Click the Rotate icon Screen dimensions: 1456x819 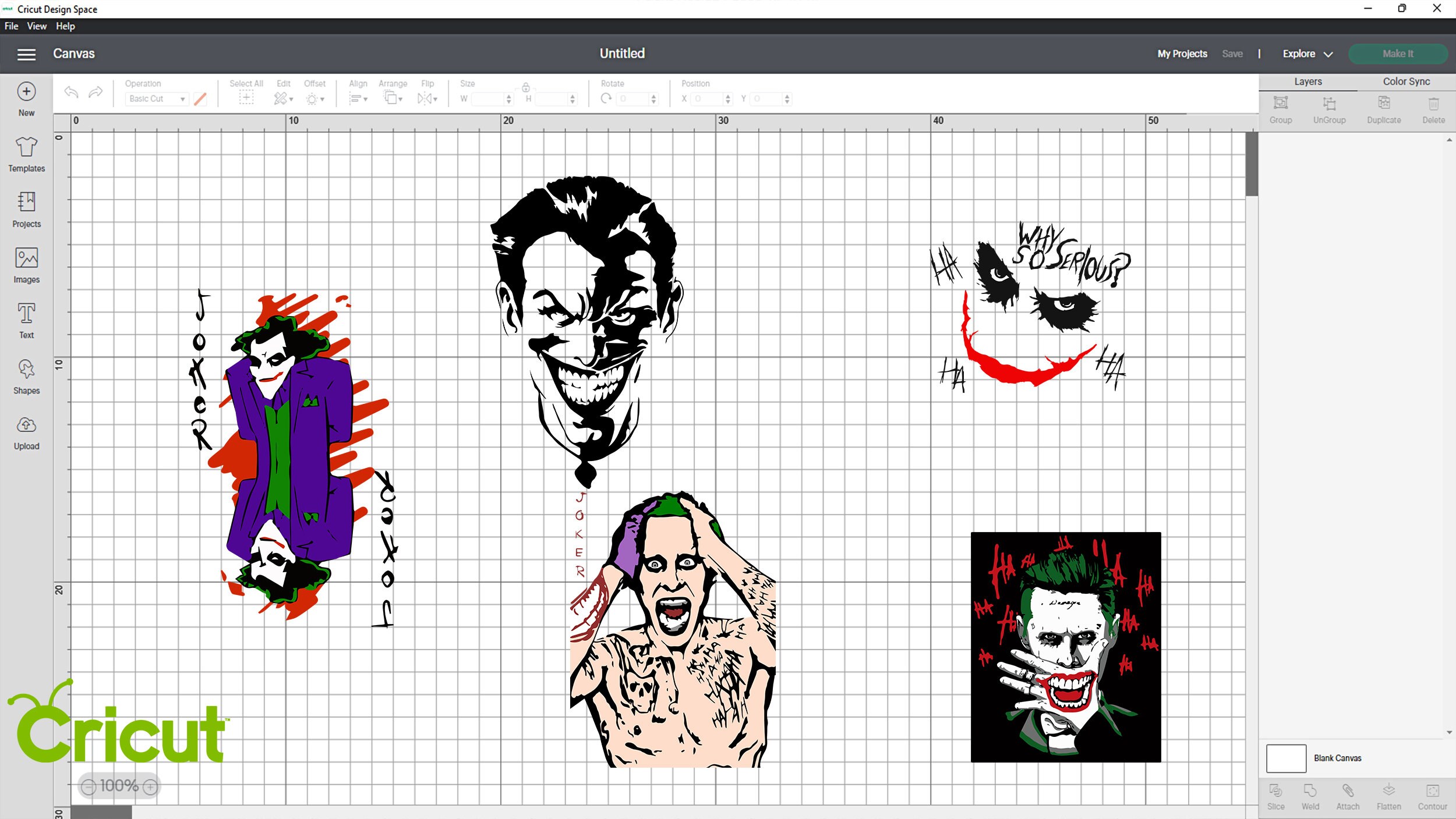click(x=606, y=98)
